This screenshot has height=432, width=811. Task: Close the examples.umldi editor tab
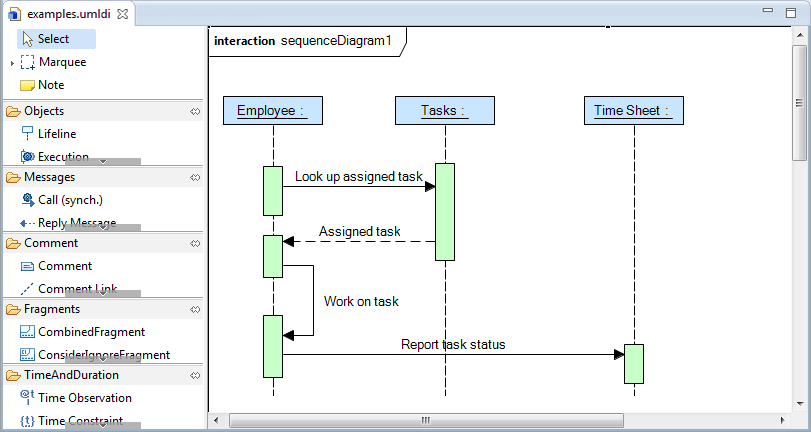tap(122, 14)
